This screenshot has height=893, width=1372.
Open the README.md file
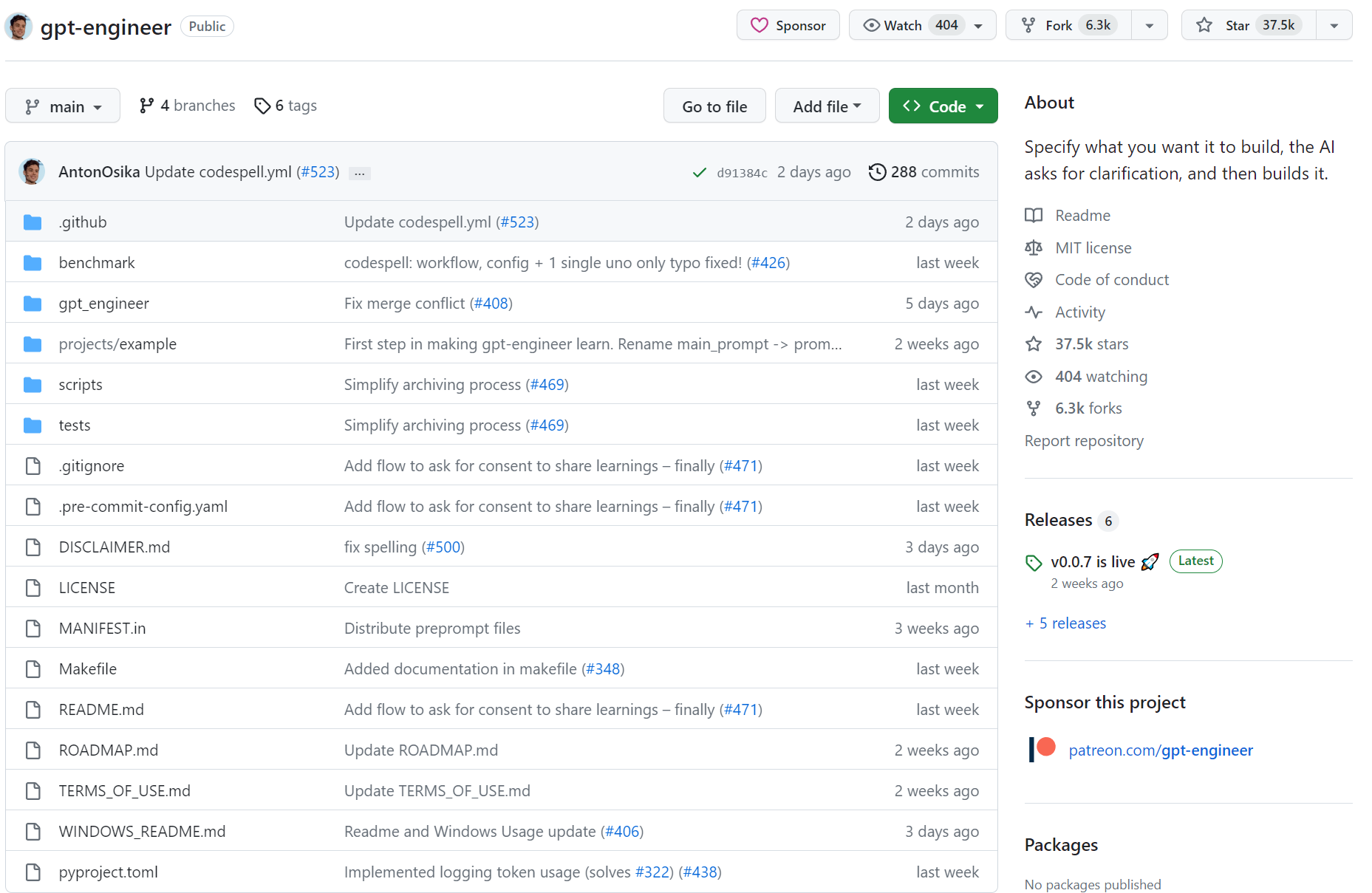coord(101,710)
